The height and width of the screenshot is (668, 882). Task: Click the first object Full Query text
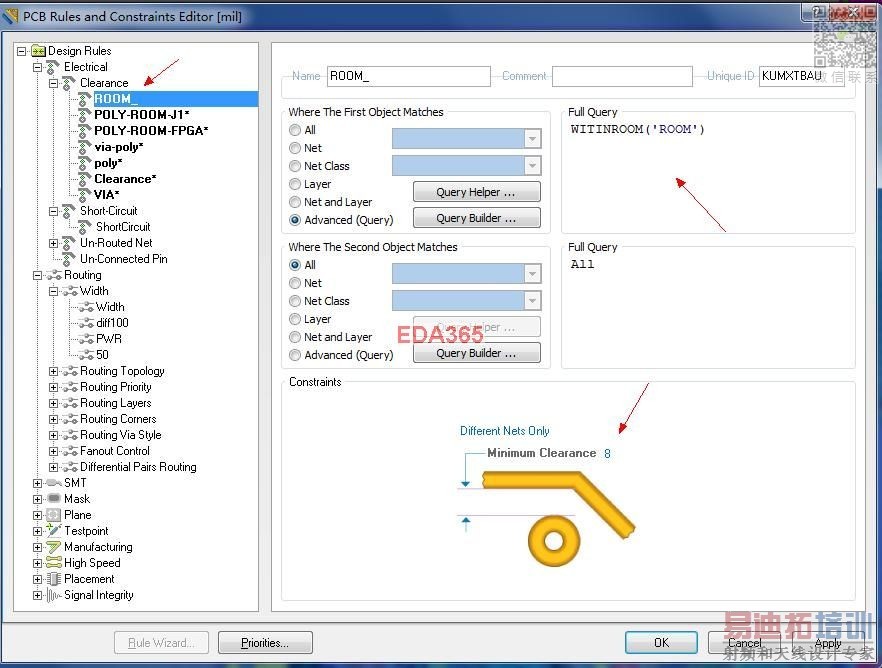tap(637, 129)
